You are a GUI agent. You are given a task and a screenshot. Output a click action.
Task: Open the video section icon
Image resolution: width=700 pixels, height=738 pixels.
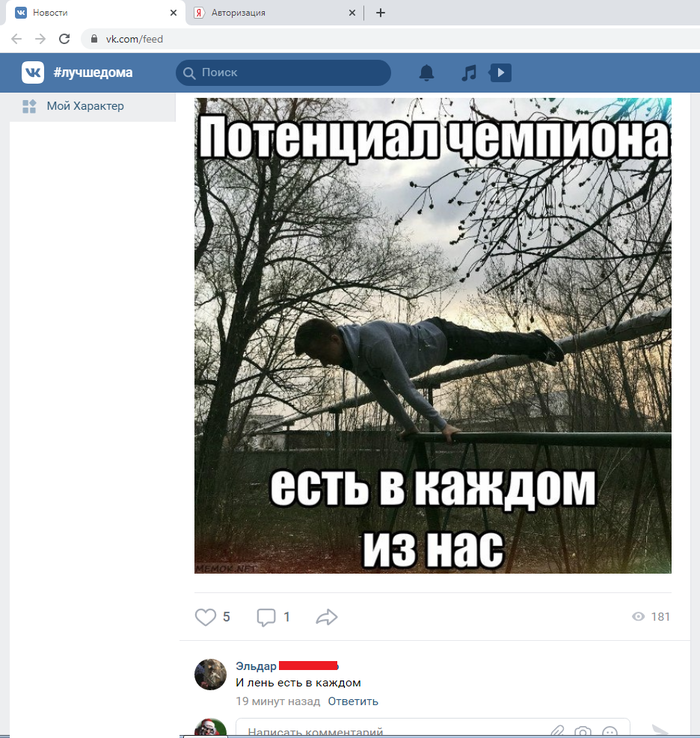500,72
